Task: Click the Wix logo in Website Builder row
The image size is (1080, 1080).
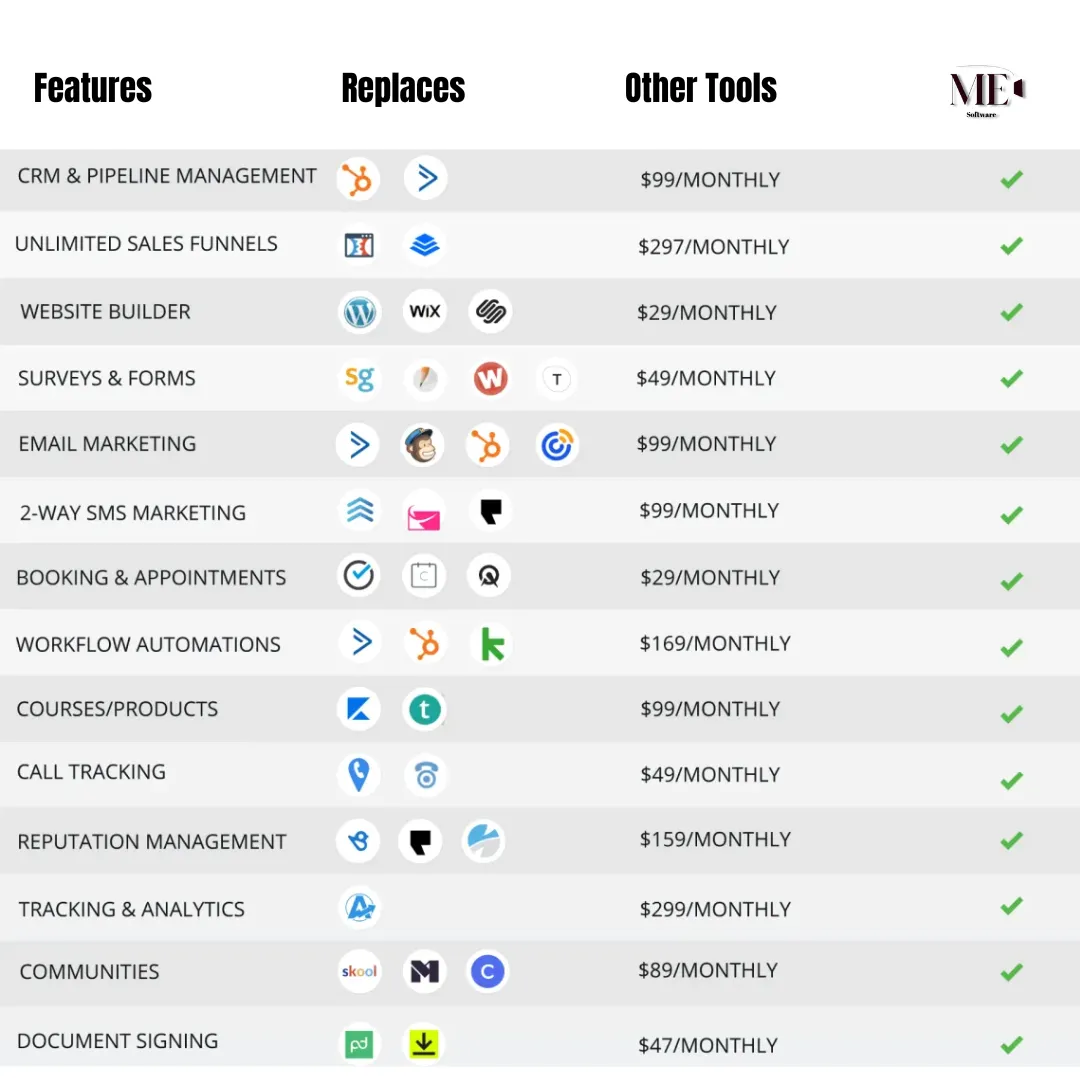Action: pyautogui.click(x=424, y=311)
